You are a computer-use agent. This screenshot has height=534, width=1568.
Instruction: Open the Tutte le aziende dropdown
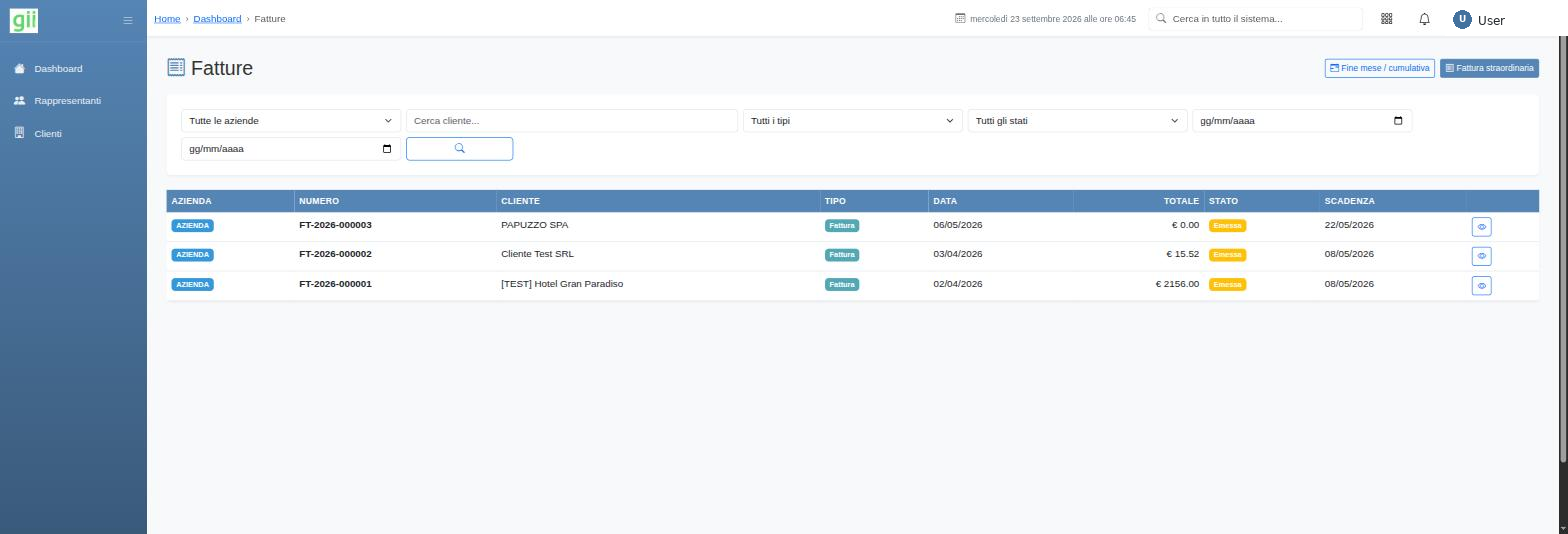point(291,121)
